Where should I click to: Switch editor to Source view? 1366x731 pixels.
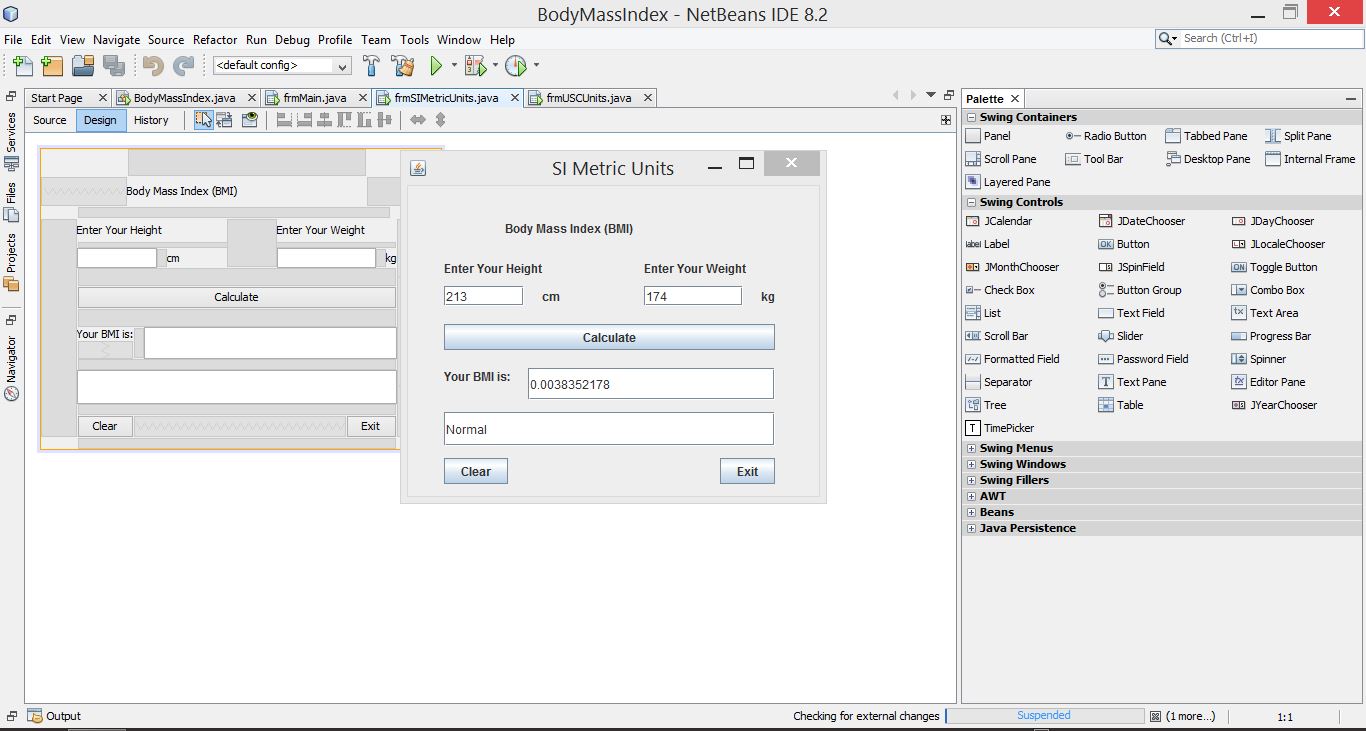pyautogui.click(x=50, y=120)
